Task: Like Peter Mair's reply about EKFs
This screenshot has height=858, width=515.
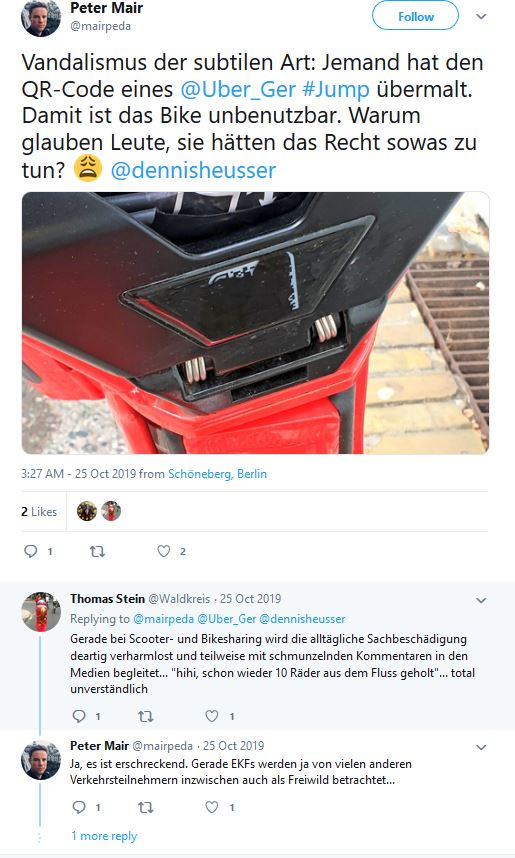Action: pyautogui.click(x=212, y=807)
